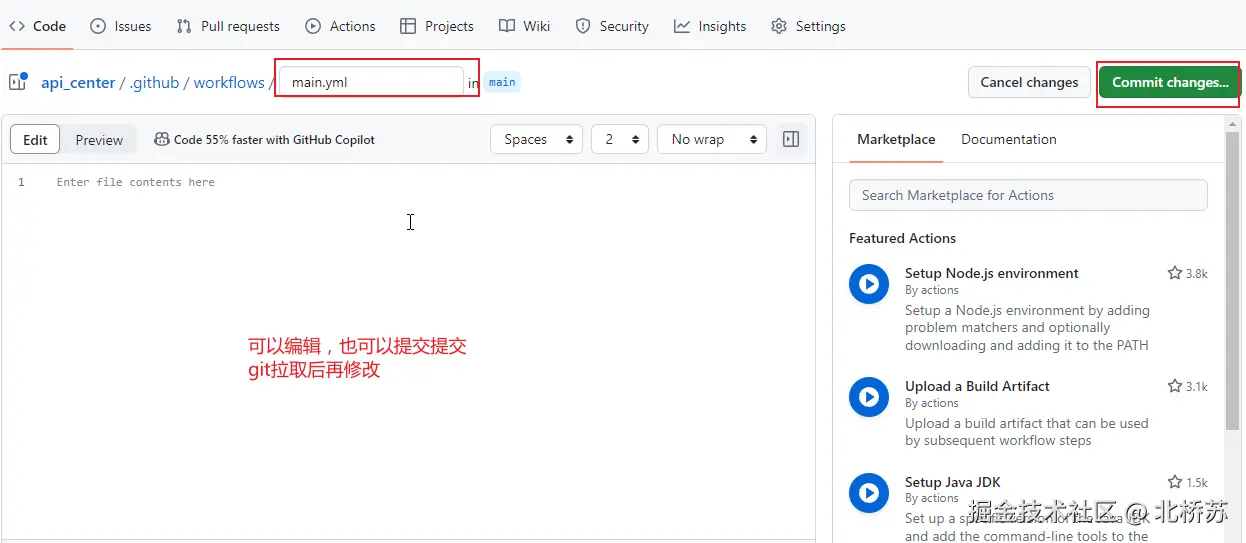Open the workflows folder breadcrumb
Viewport: 1246px width, 543px height.
[x=229, y=83]
